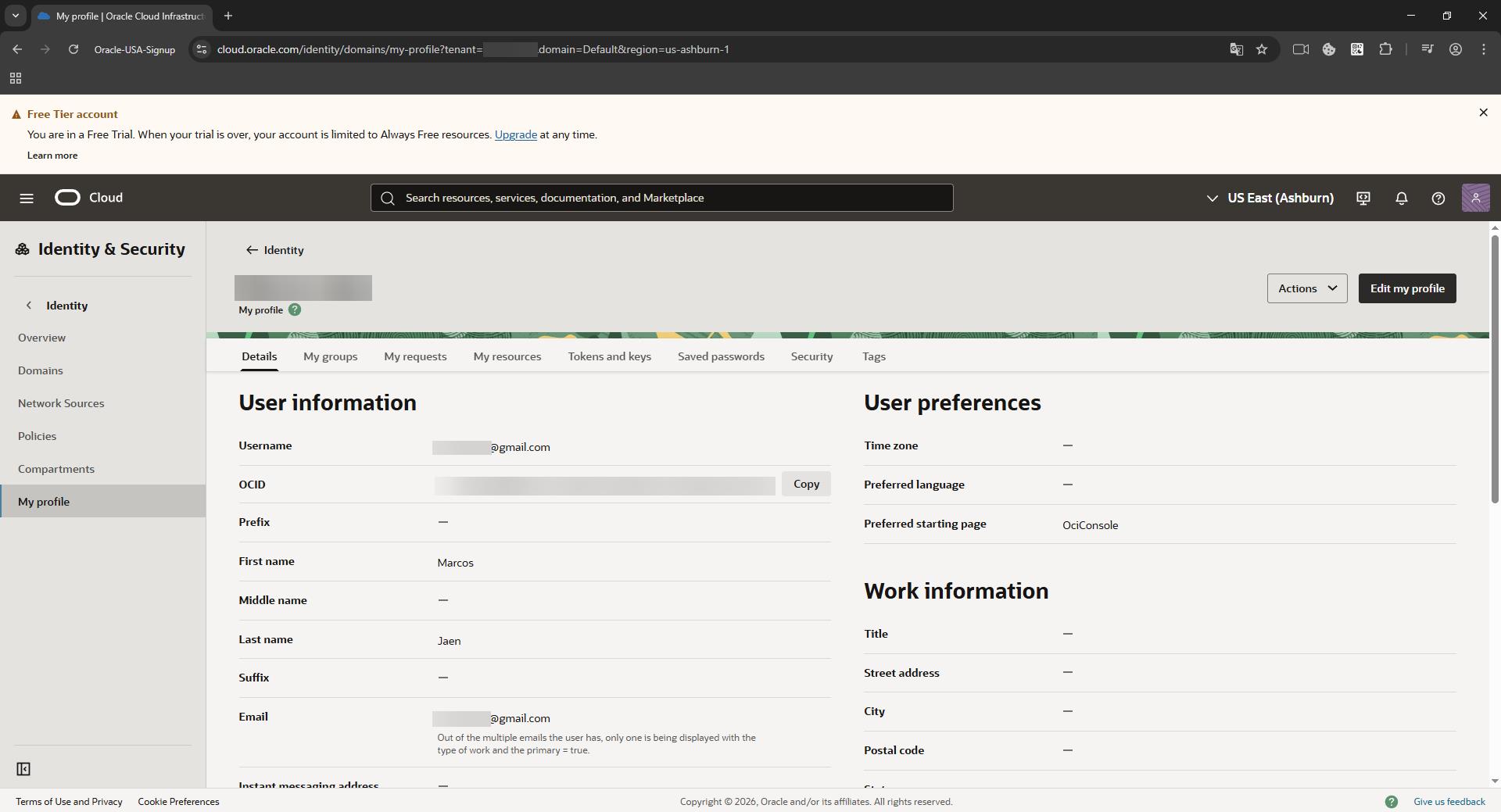Click the Upgrade link in the banner
Viewport: 1501px width, 812px height.
515,134
